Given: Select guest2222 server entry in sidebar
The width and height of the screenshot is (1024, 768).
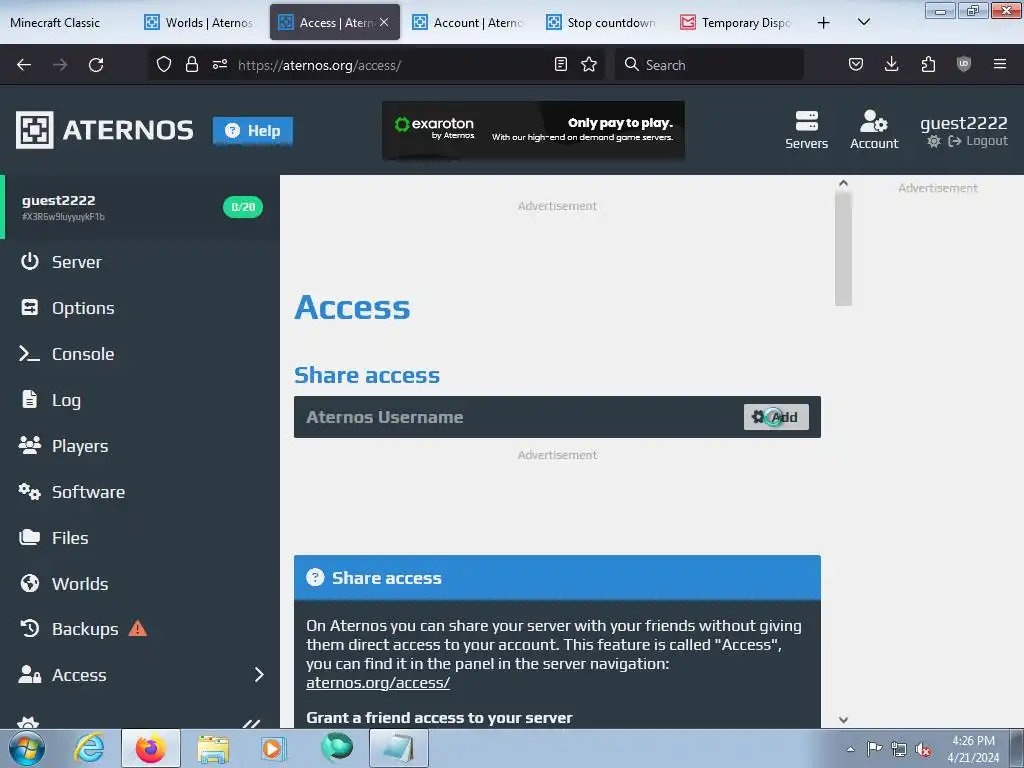Looking at the screenshot, I should tap(140, 207).
